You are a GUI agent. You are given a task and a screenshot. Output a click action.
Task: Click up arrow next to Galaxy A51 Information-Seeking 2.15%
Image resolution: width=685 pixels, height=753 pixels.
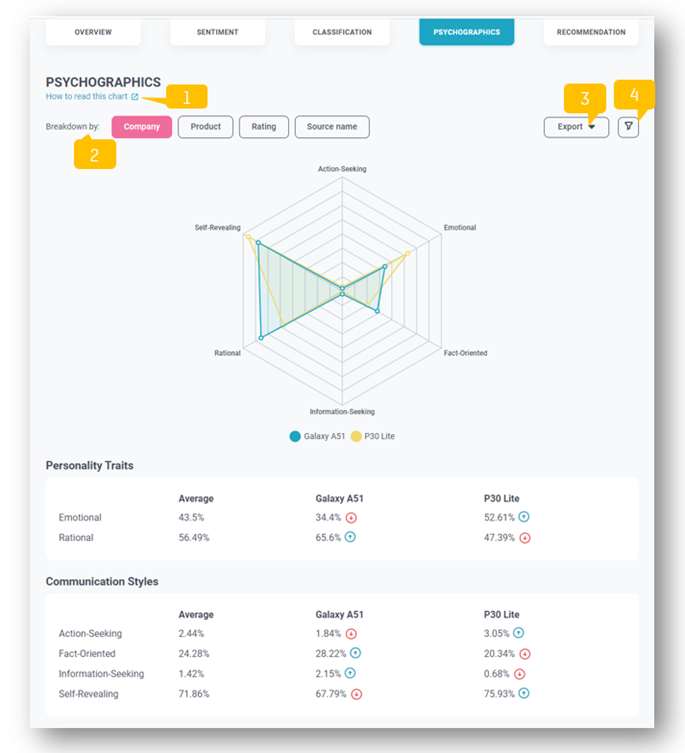pyautogui.click(x=350, y=673)
